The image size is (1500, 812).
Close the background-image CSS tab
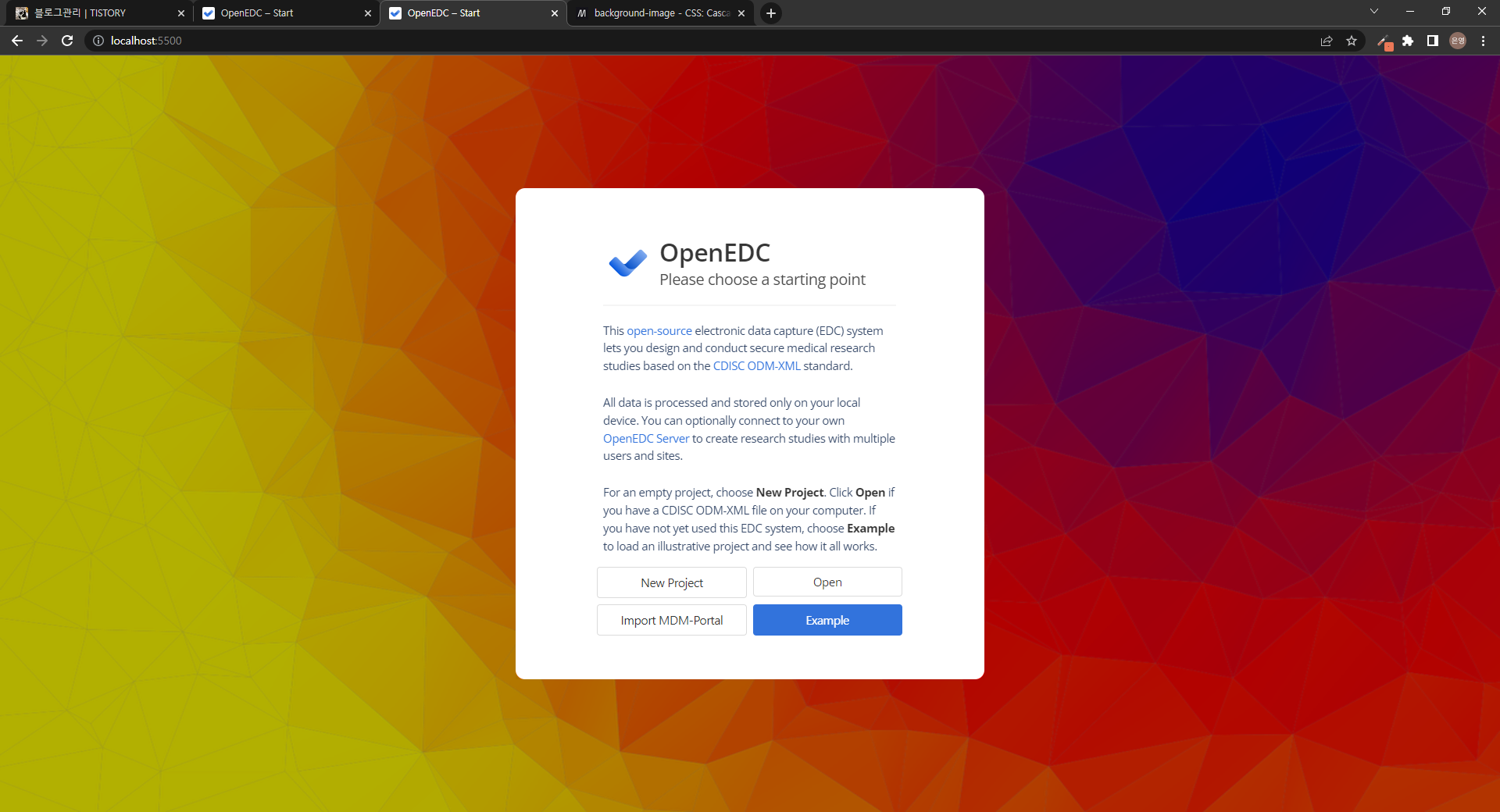click(741, 13)
